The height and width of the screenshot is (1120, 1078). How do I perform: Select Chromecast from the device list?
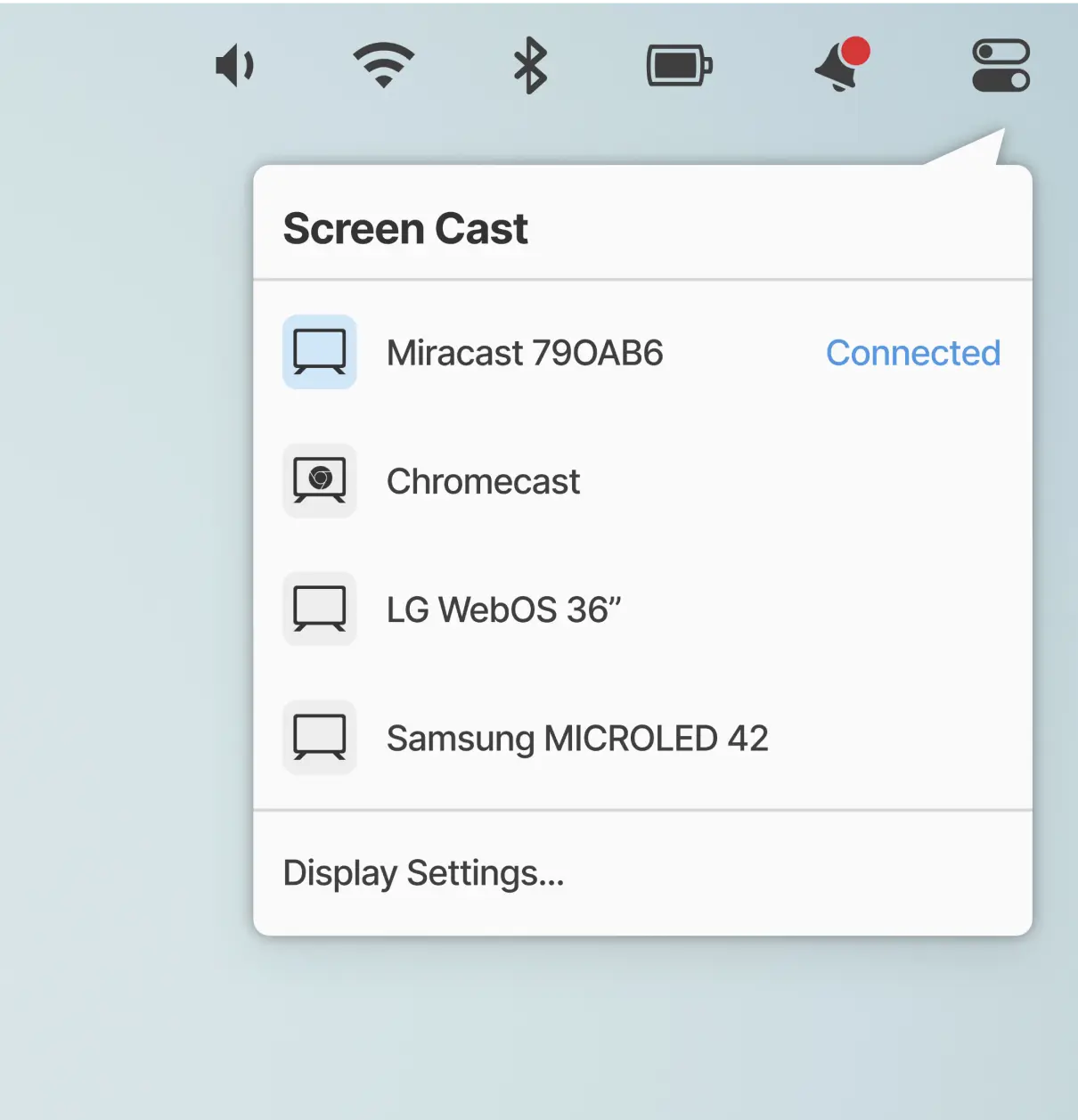pos(483,481)
